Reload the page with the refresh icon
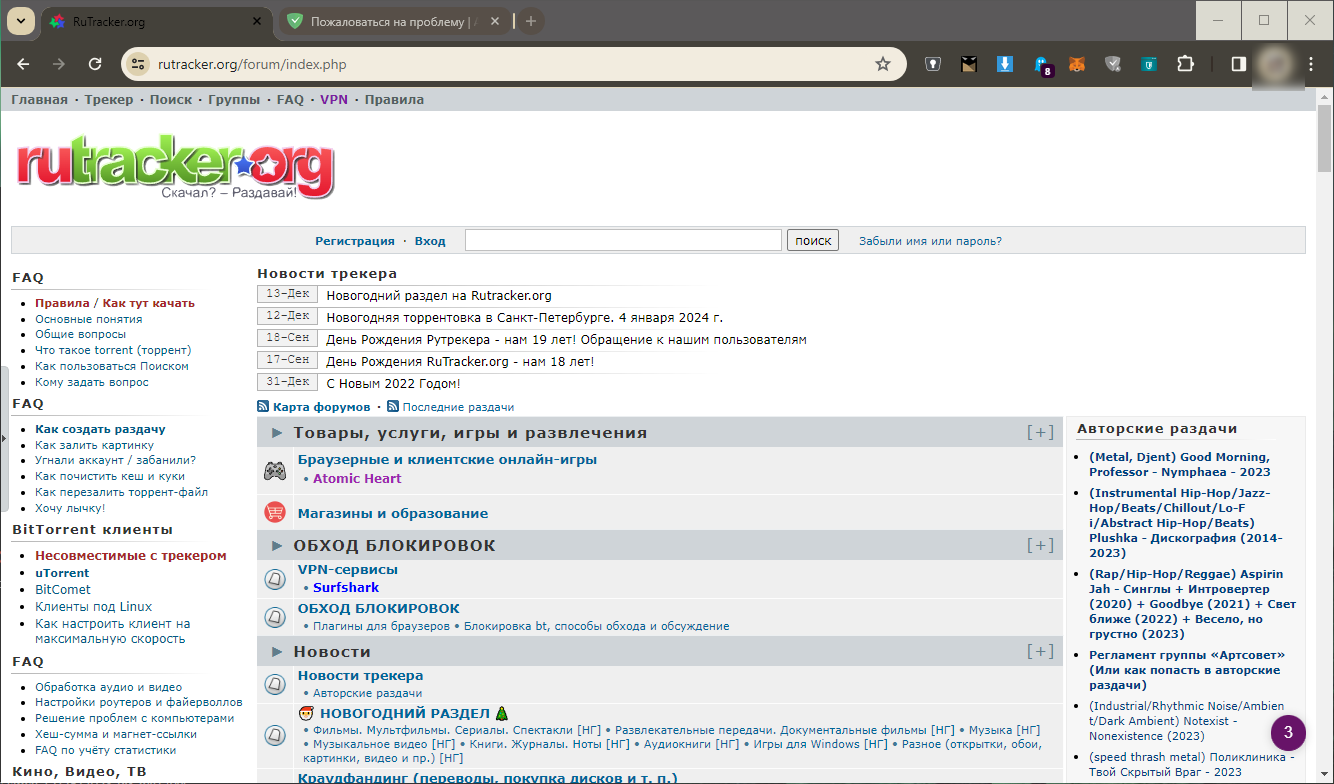Image resolution: width=1334 pixels, height=784 pixels. (95, 63)
